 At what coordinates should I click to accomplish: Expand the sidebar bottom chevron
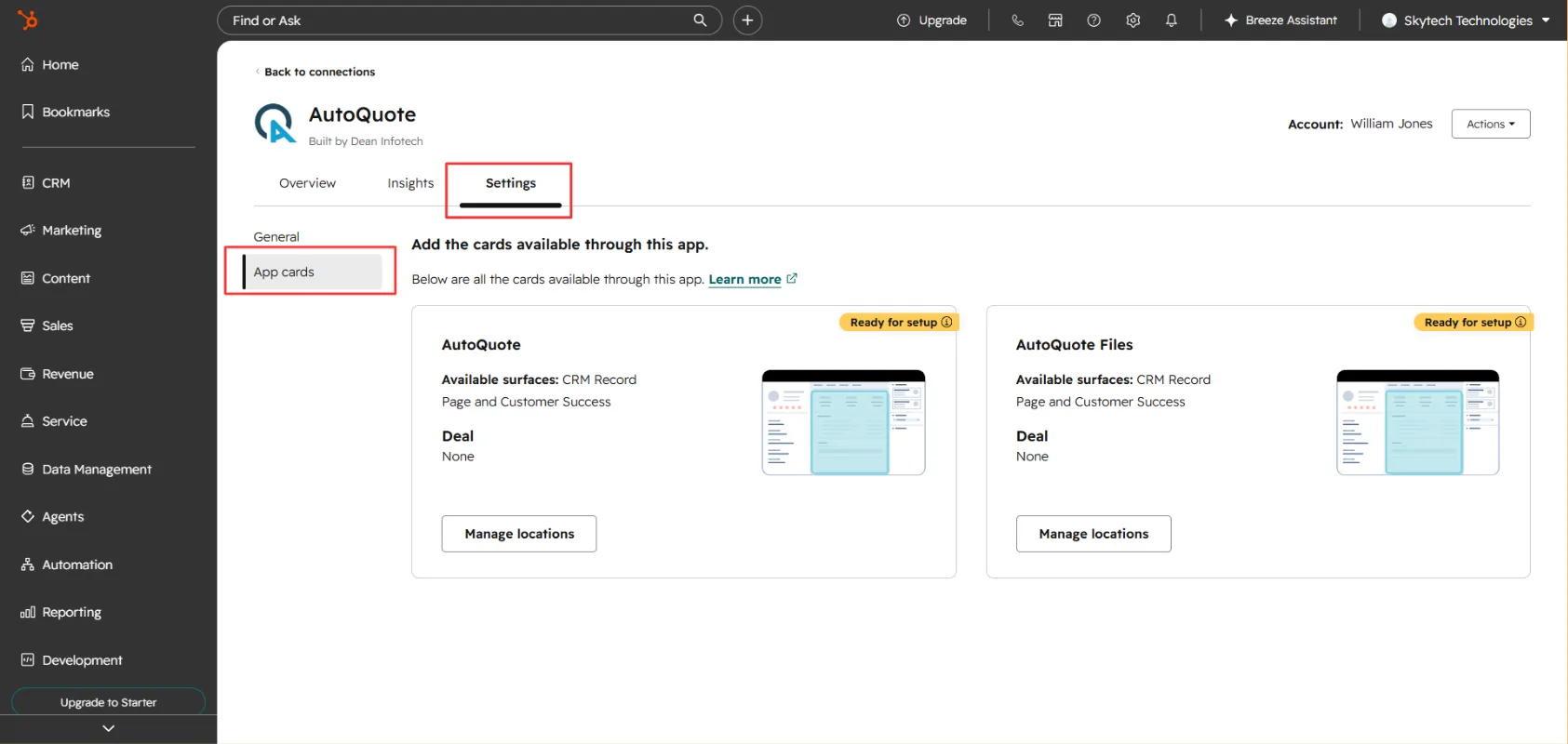pos(108,728)
